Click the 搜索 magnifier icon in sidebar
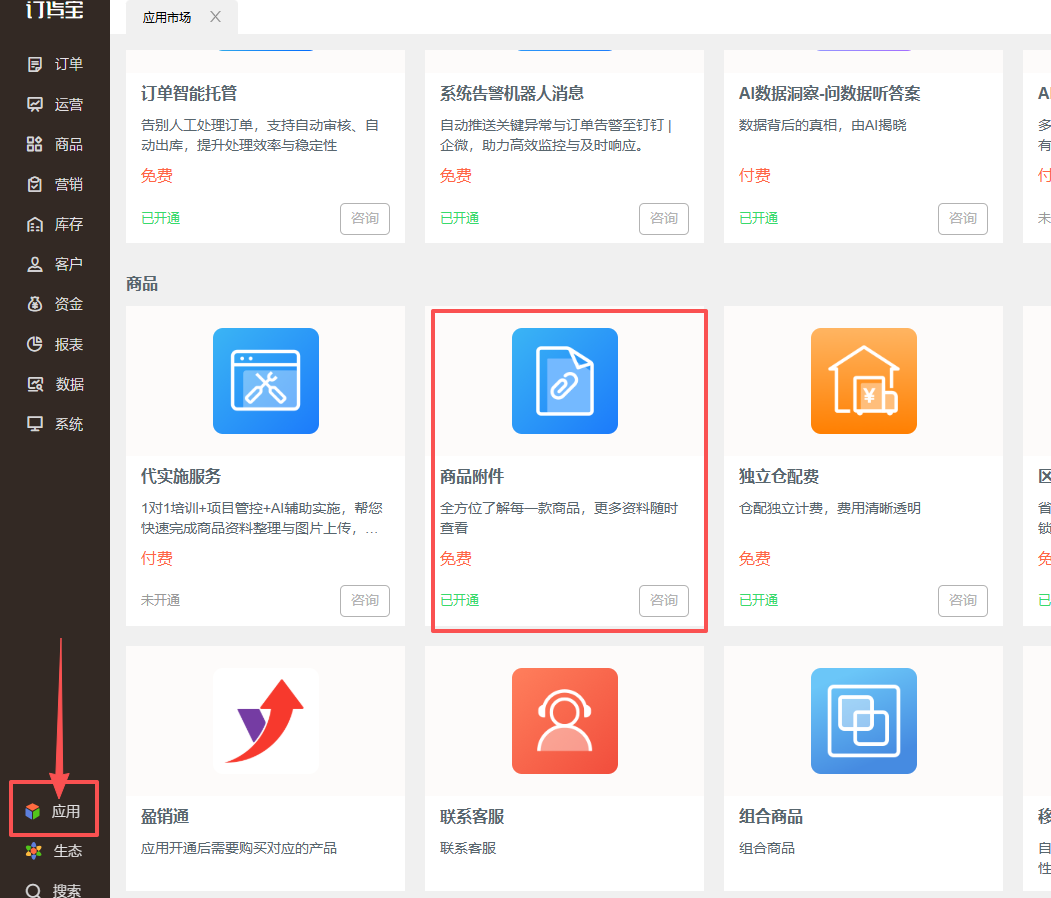Screen dimensions: 1051x898 point(34,890)
